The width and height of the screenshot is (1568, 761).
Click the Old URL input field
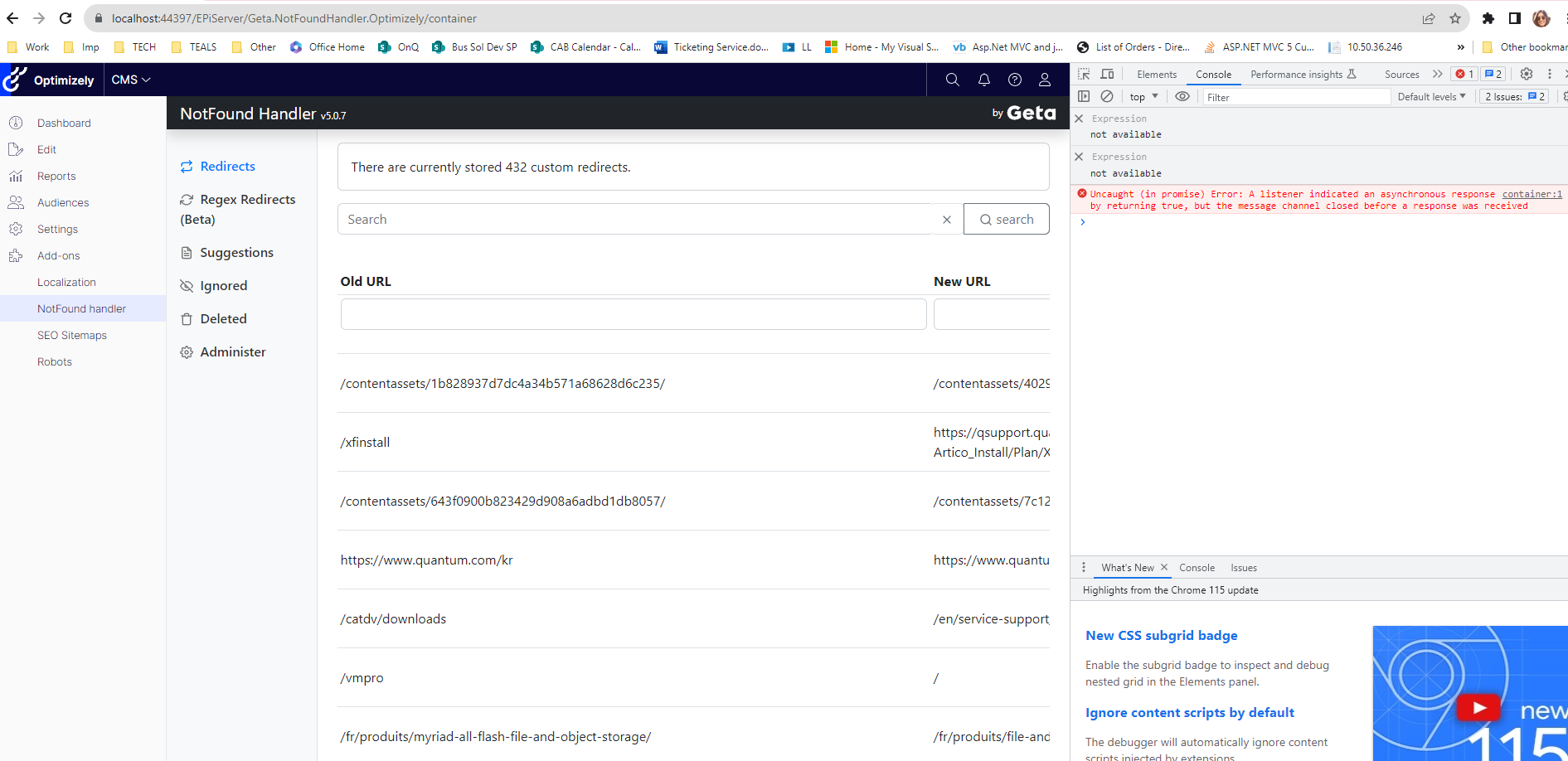(633, 314)
